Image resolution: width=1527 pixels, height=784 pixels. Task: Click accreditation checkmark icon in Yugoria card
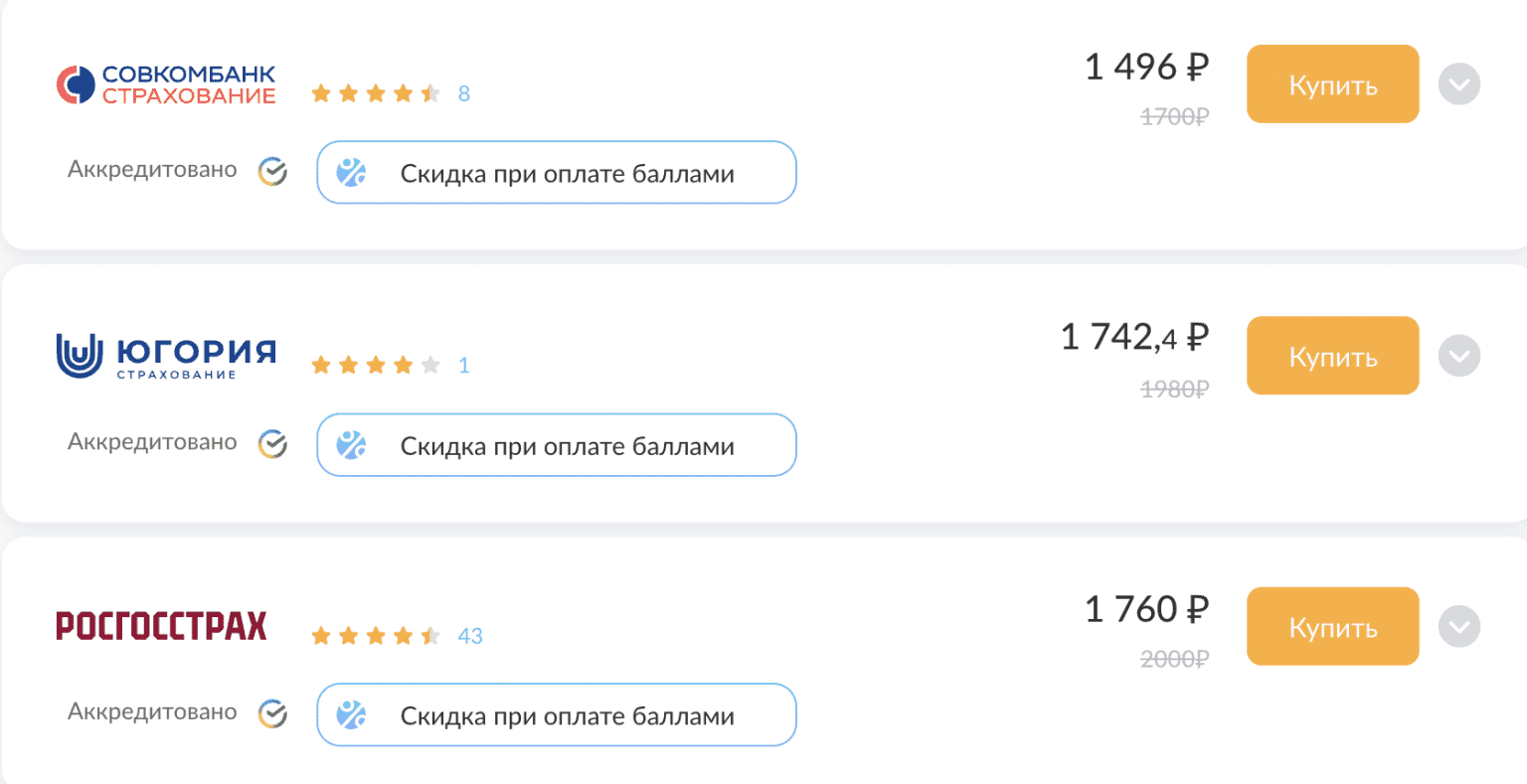point(272,444)
